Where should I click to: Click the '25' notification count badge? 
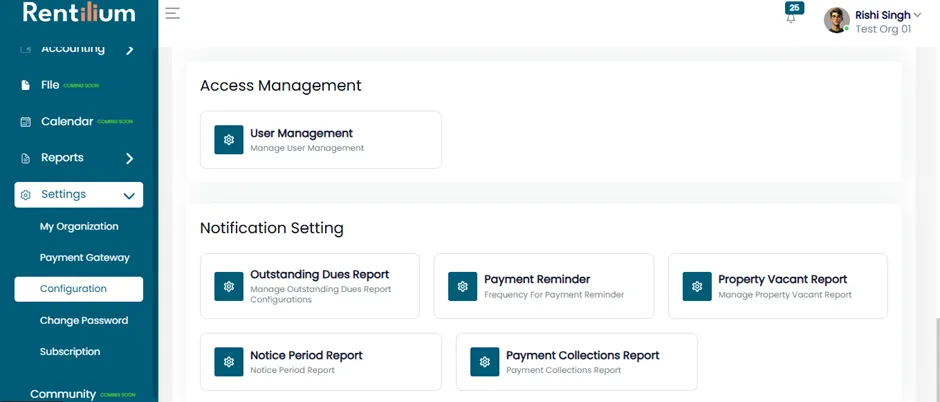click(x=794, y=8)
